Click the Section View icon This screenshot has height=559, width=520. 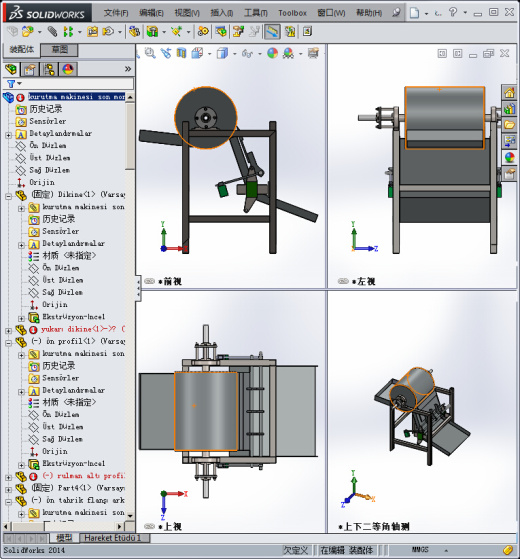181,53
